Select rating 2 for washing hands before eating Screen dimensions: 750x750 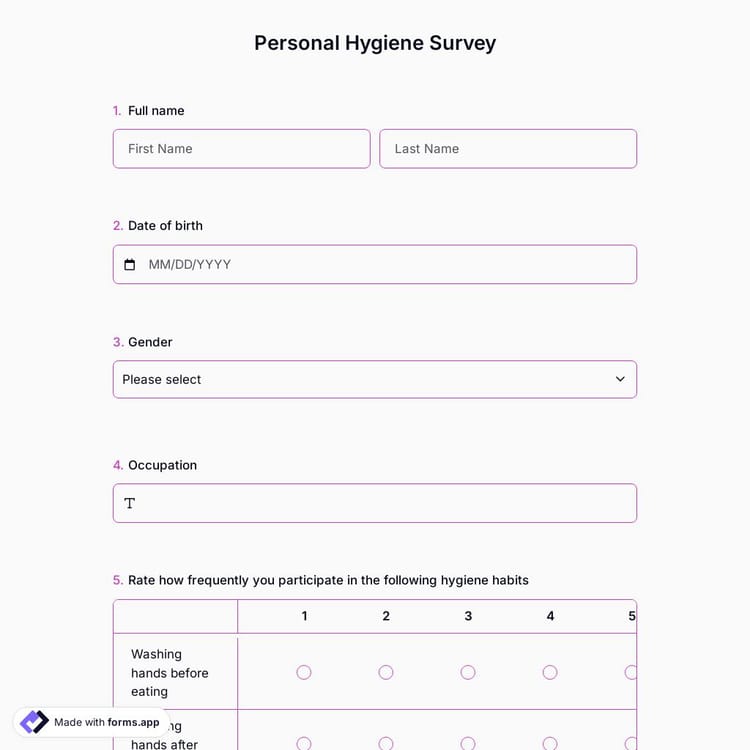pos(386,672)
